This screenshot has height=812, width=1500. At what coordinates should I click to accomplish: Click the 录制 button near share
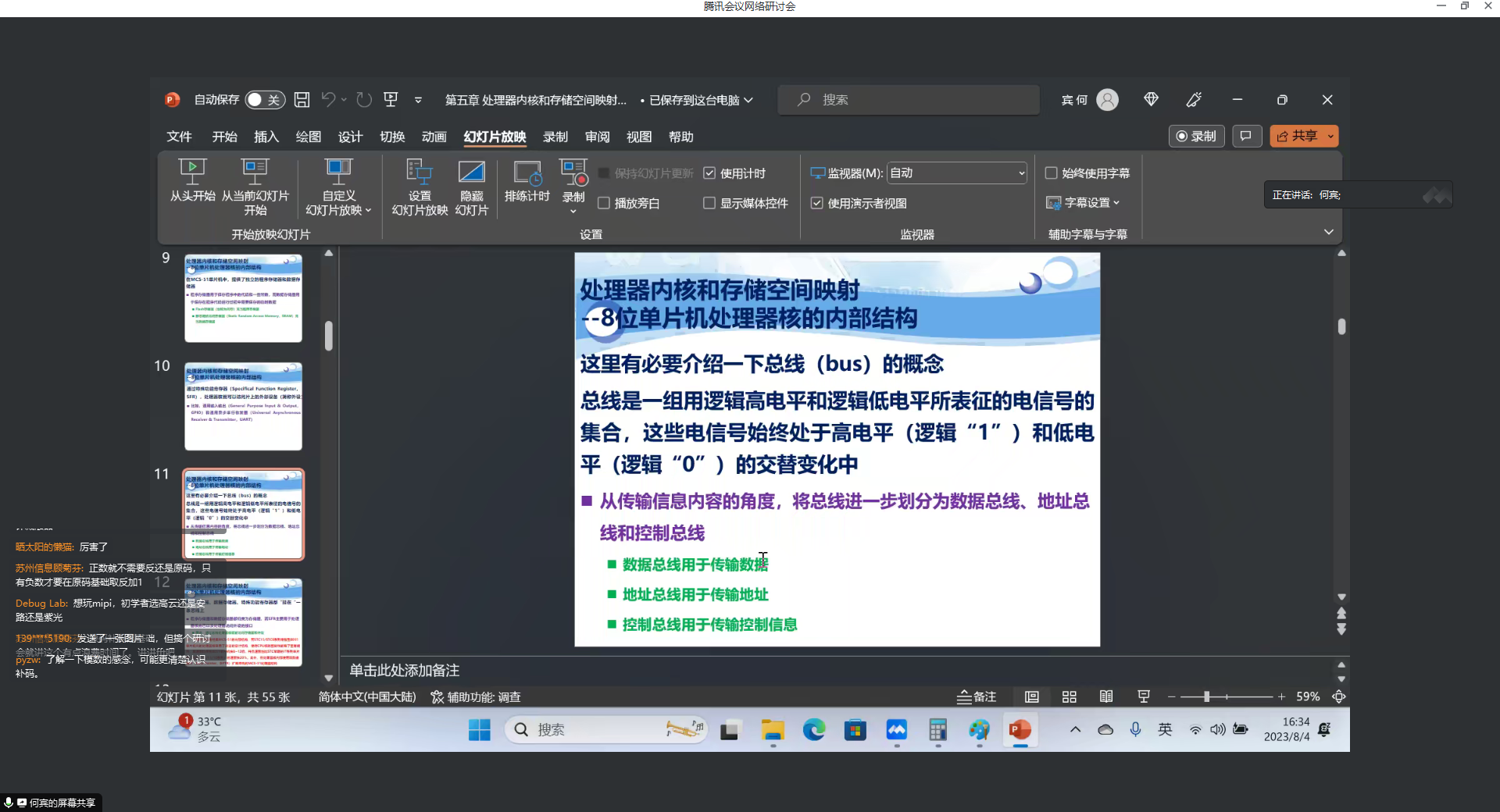tap(1196, 136)
